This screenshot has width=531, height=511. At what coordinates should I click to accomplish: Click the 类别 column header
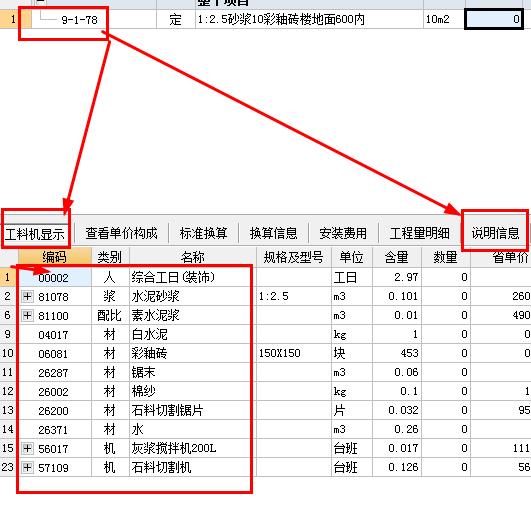(110, 257)
